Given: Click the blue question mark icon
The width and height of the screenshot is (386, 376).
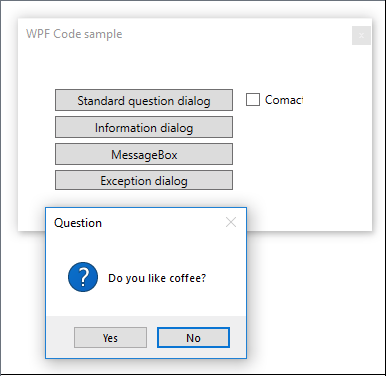Looking at the screenshot, I should pyautogui.click(x=83, y=277).
